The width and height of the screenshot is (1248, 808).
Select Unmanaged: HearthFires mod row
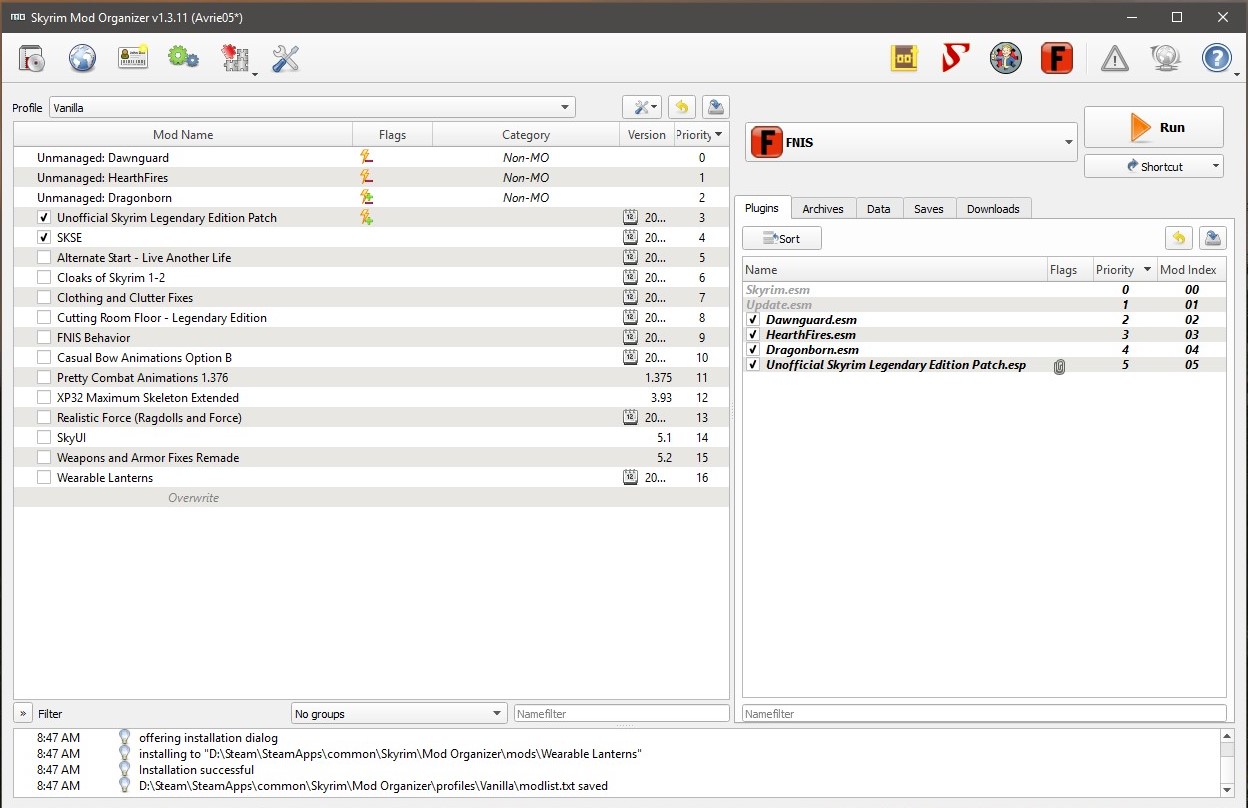click(x=371, y=177)
